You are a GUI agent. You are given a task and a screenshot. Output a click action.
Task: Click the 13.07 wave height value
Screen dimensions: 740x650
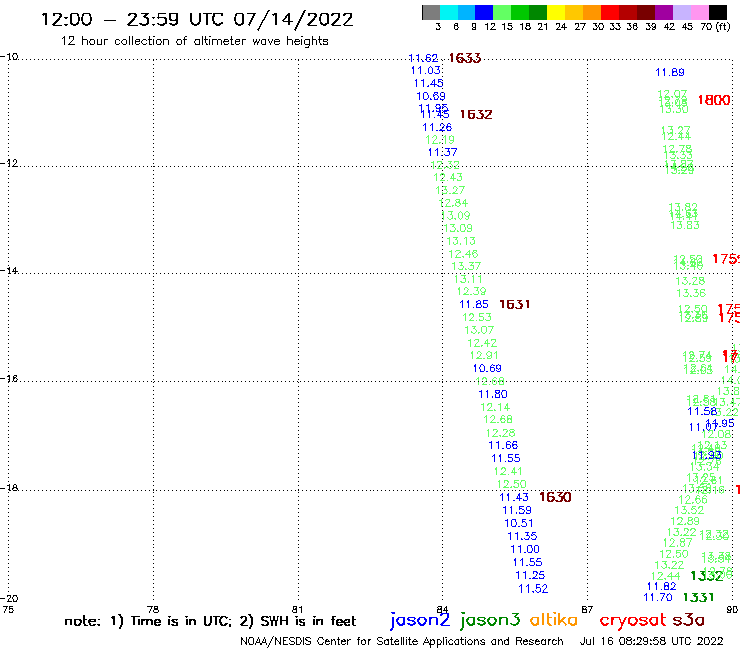click(479, 330)
